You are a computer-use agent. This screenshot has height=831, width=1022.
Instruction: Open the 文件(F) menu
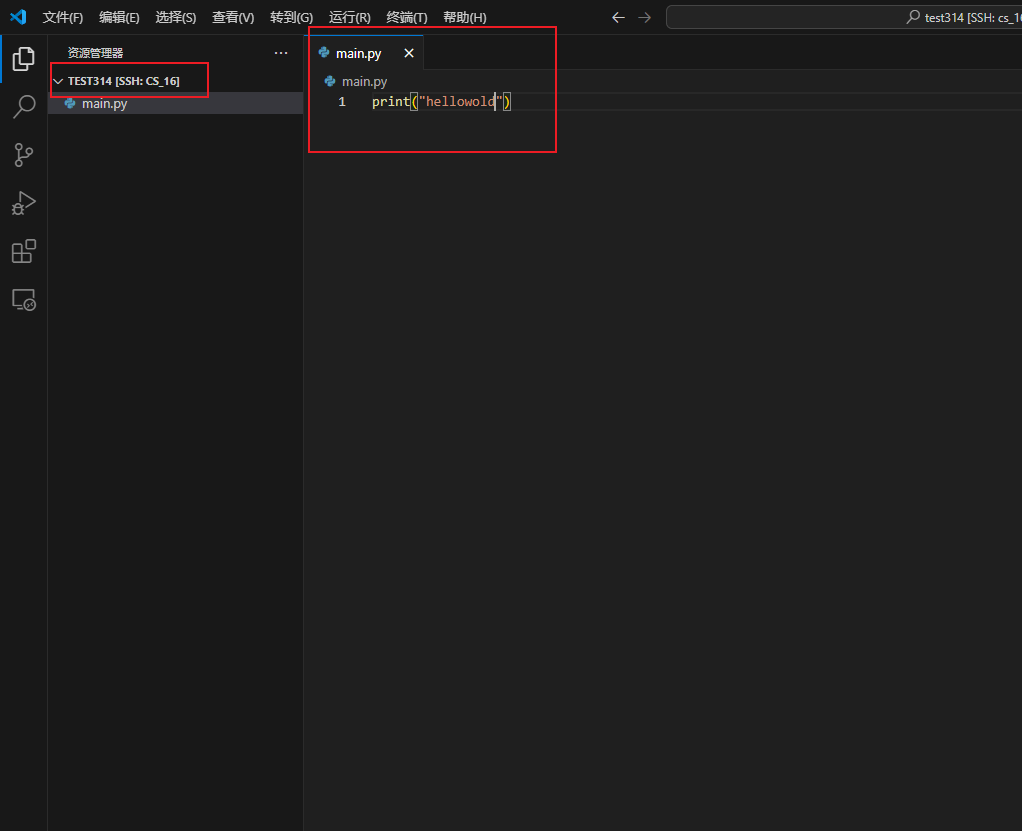[x=63, y=18]
